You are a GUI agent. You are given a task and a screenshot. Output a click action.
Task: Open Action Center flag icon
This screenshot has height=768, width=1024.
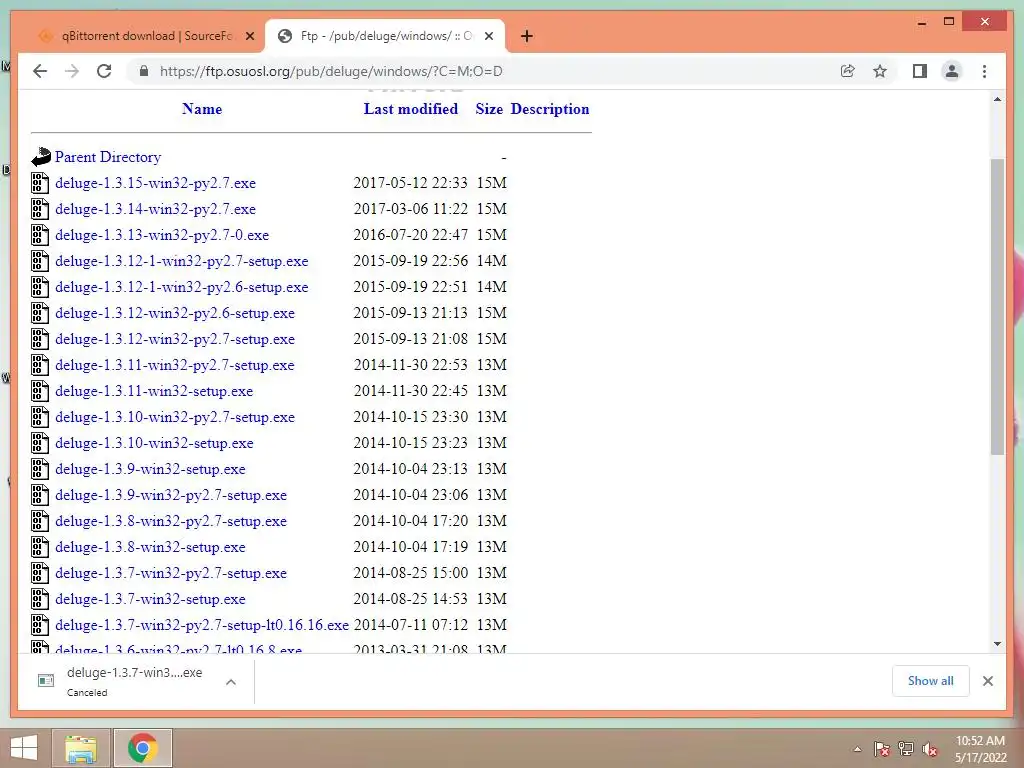click(882, 749)
